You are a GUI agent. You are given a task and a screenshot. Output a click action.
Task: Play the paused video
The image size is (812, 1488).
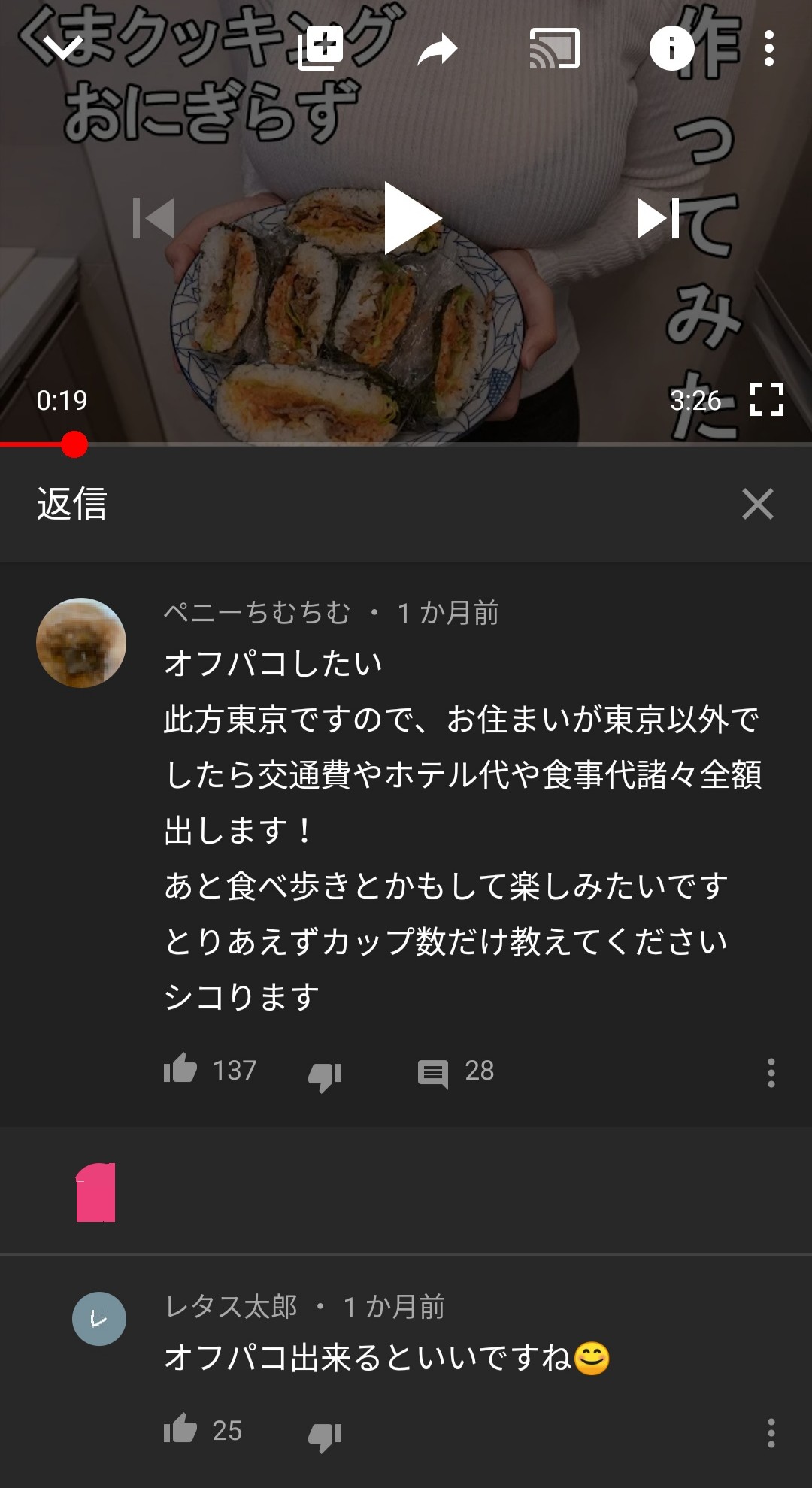coord(411,218)
